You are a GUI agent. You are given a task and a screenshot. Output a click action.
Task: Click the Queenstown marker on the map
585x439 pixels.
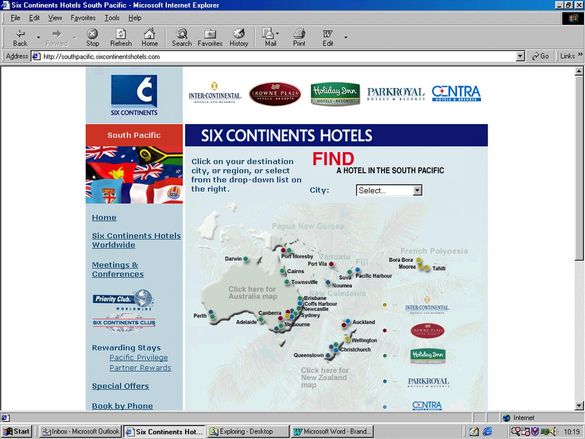click(x=328, y=355)
